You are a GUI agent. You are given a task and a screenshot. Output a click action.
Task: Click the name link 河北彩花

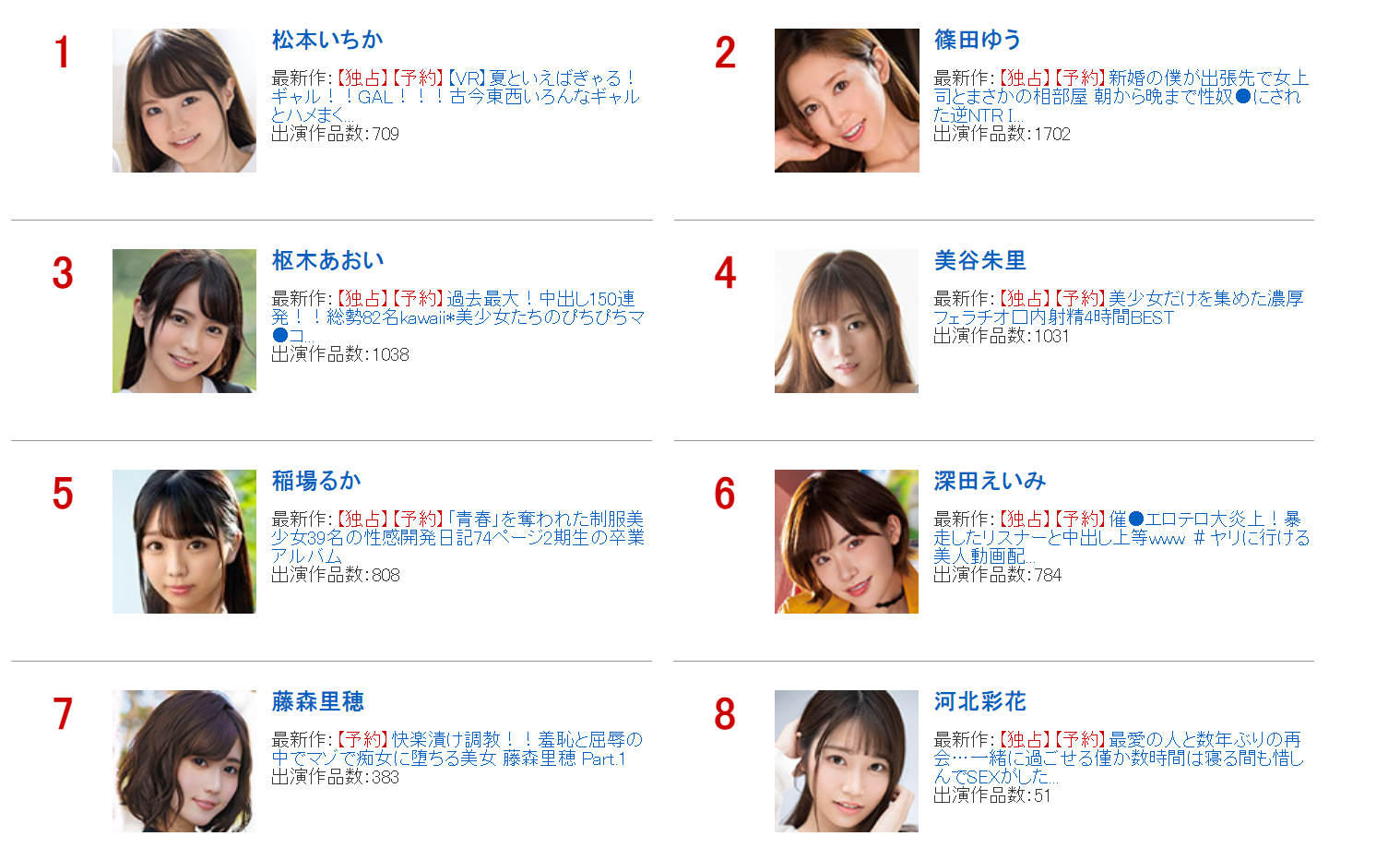click(979, 701)
